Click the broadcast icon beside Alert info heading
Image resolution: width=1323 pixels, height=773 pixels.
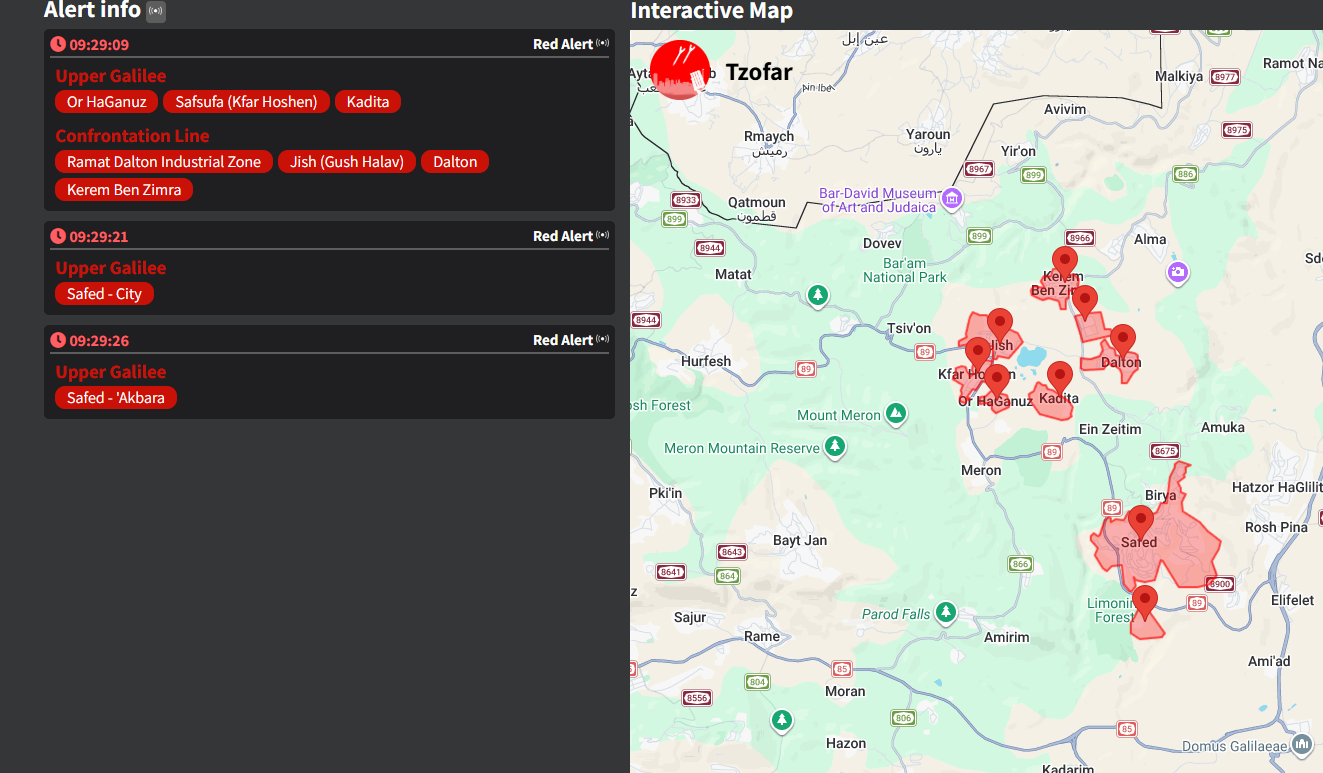(x=156, y=12)
